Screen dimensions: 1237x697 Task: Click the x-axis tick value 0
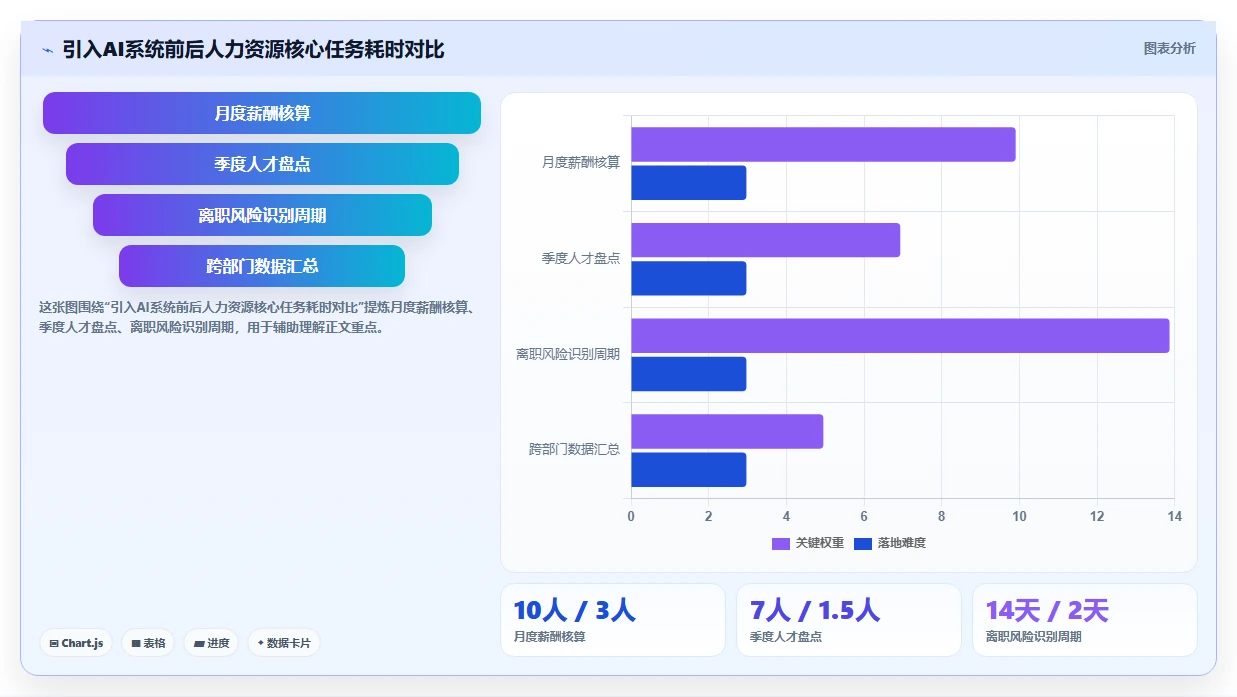tap(631, 516)
